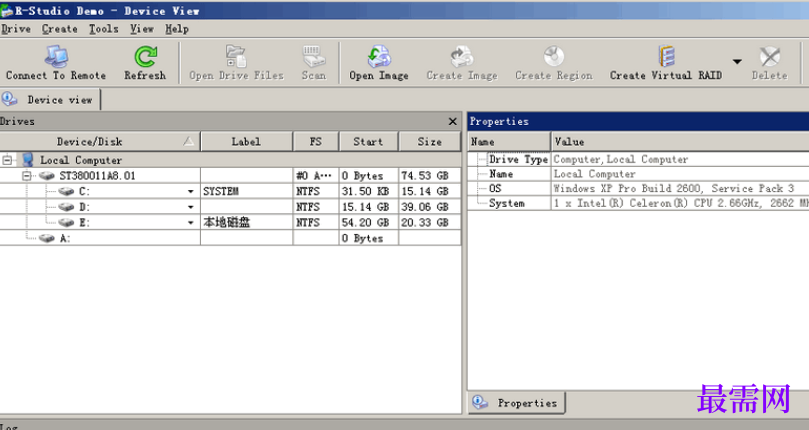Click the Size column header
This screenshot has height=430, width=809.
coord(430,141)
